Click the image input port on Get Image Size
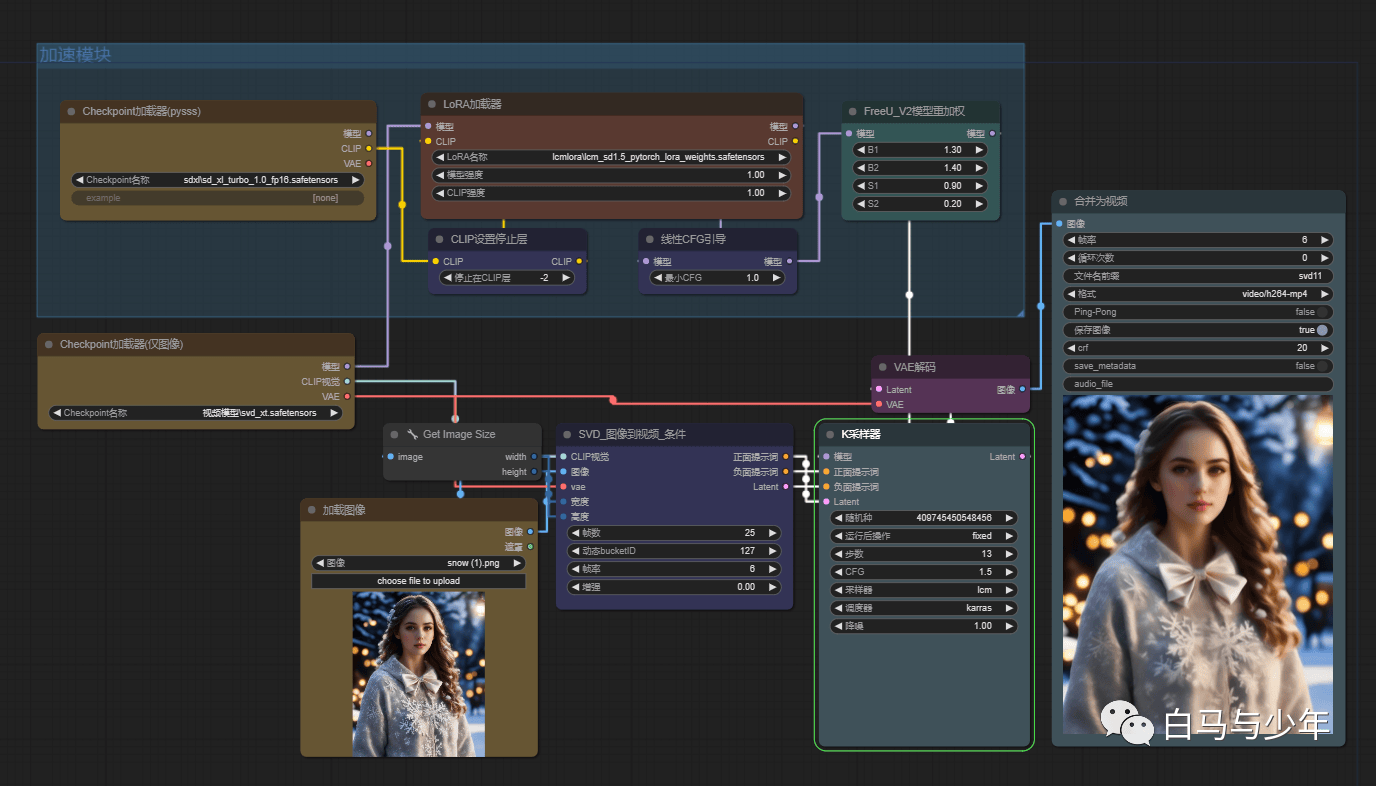The width and height of the screenshot is (1376, 786). [x=390, y=457]
